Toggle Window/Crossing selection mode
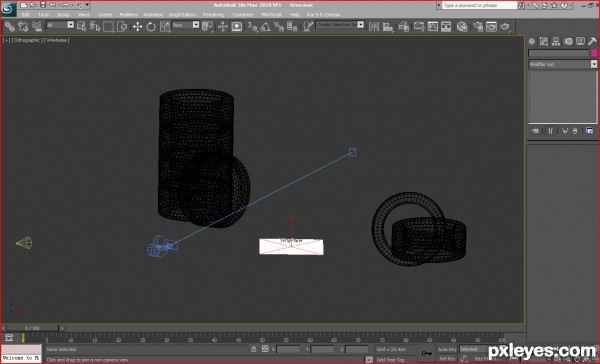600x364 pixels. [122, 26]
